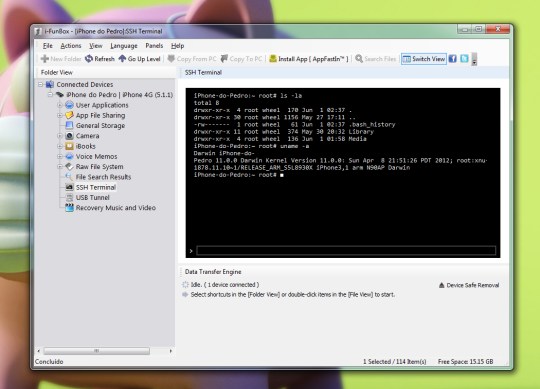This screenshot has width=540, height=389.
Task: Click the USB Tunnel icon
Action: (x=70, y=198)
